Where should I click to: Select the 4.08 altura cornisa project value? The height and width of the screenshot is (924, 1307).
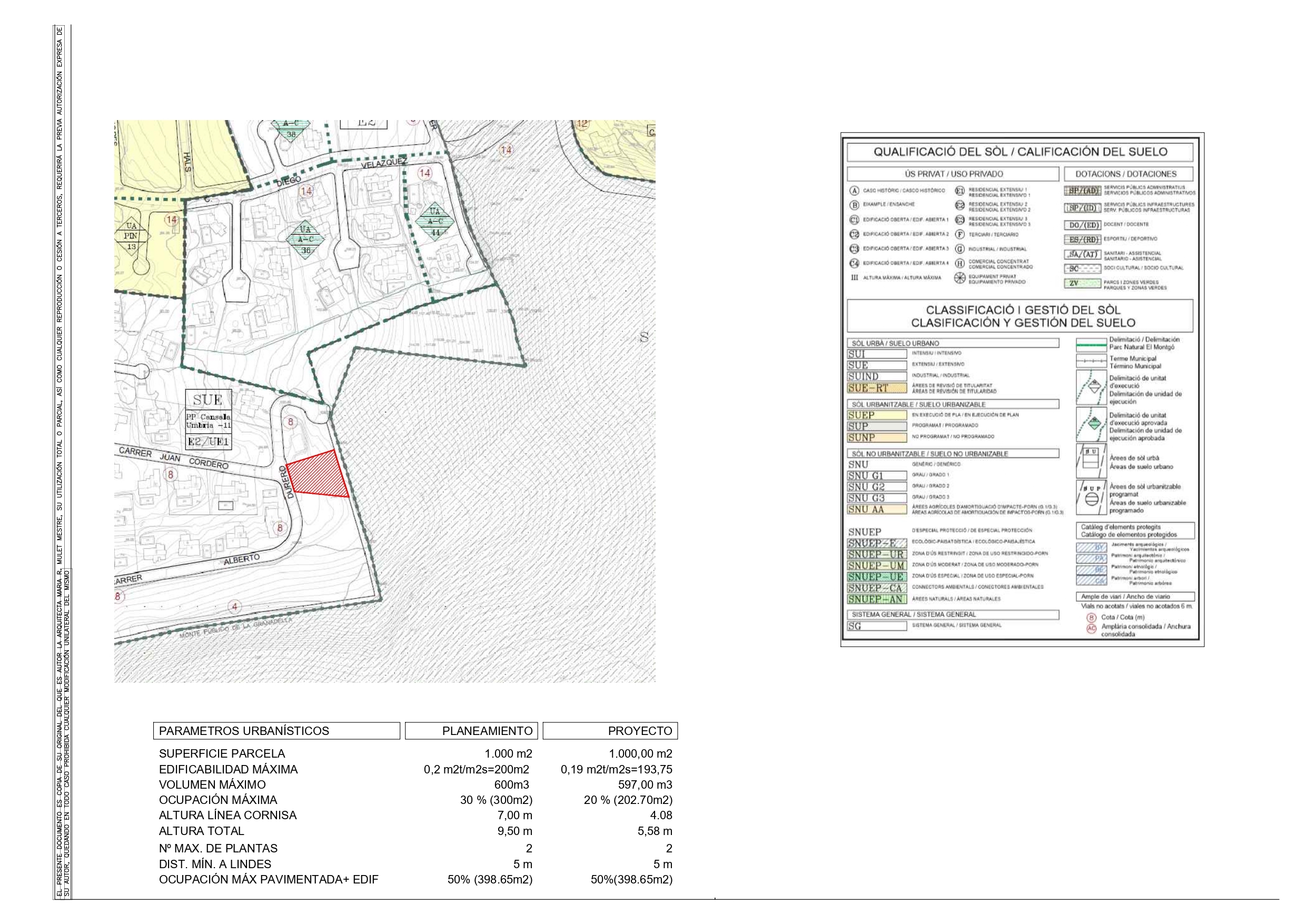click(x=661, y=815)
